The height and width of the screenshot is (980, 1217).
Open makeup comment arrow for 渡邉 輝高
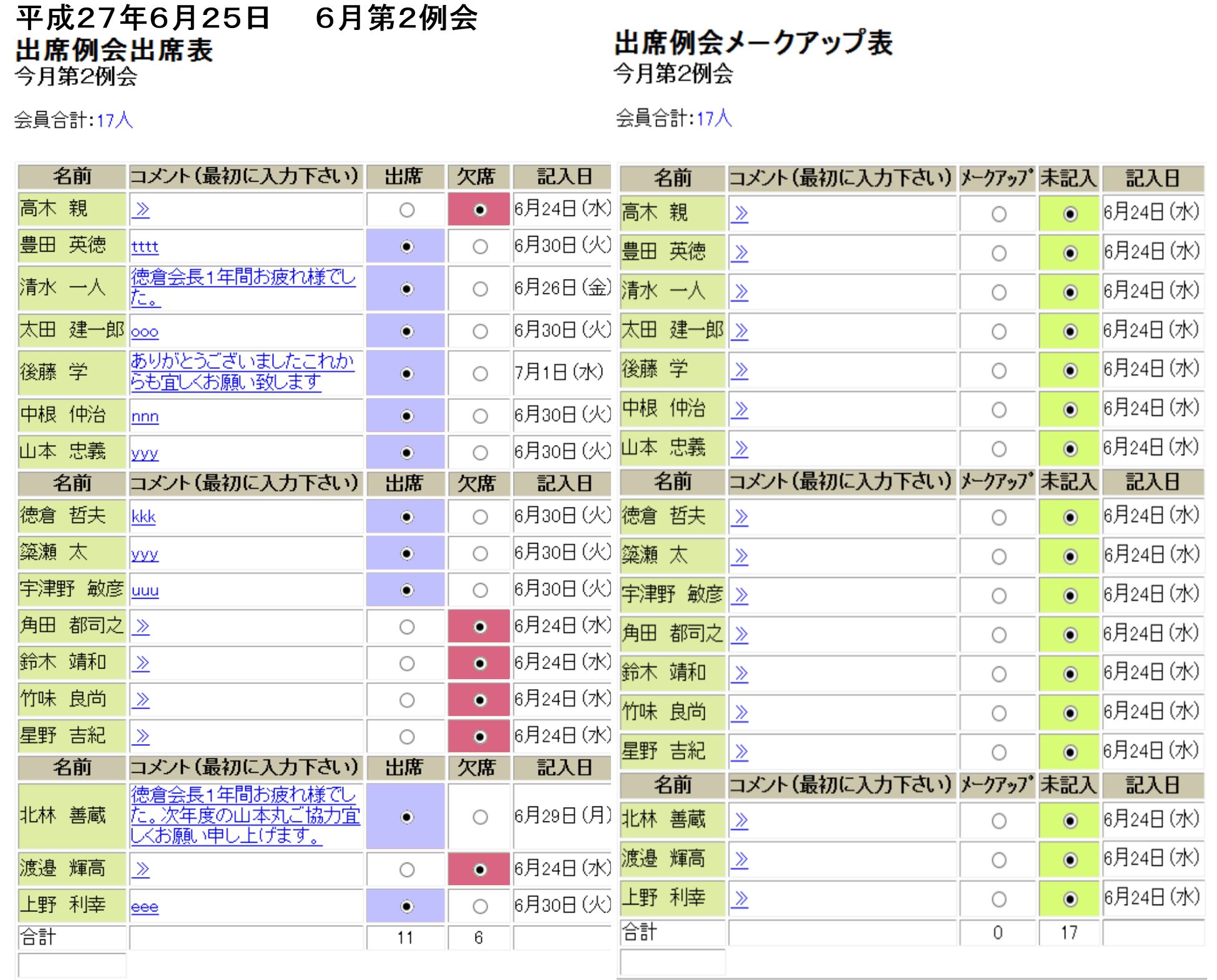click(740, 860)
